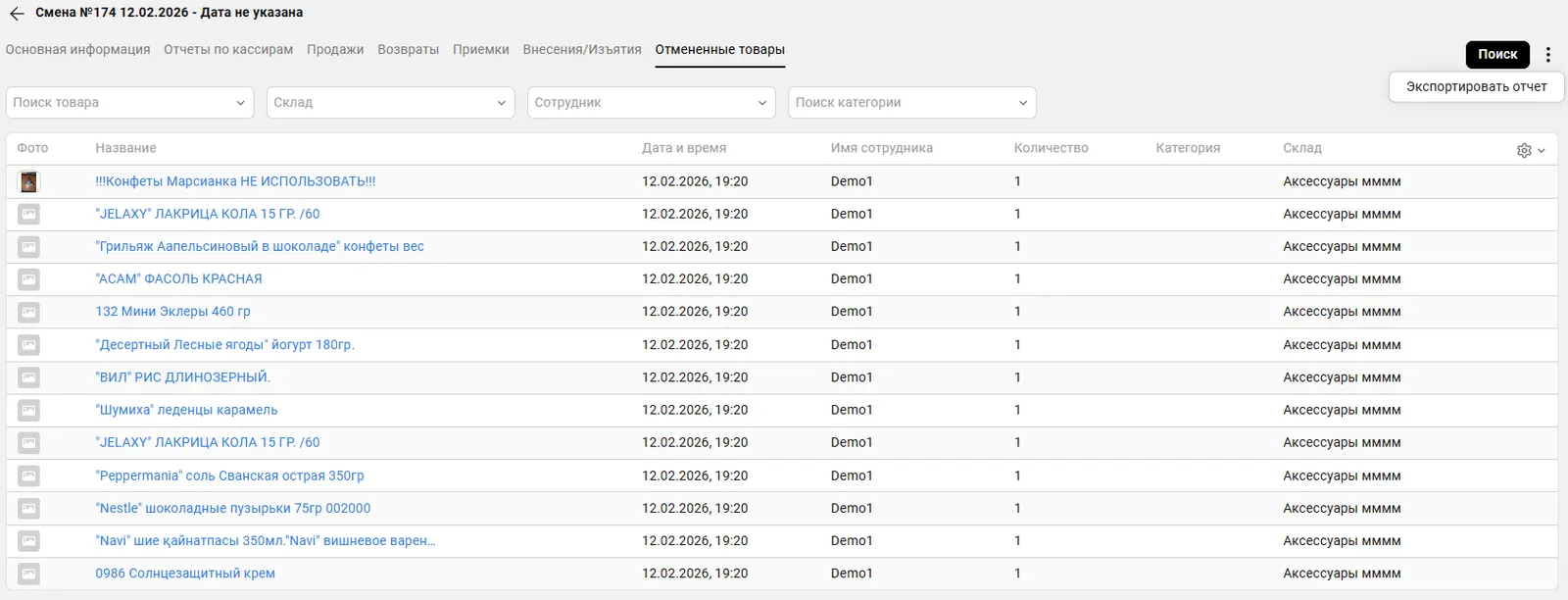
Task: Click placeholder image icon for 132 Мини Эклеры
Action: 29,312
